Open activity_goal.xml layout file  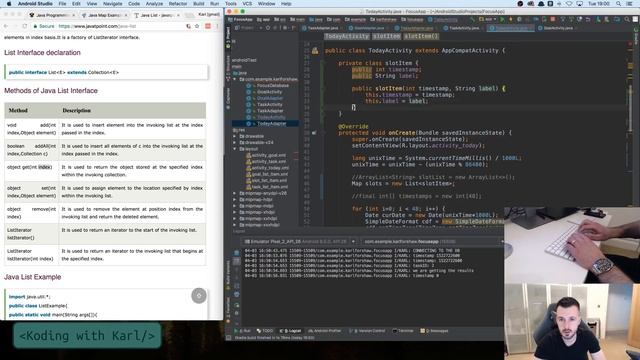[268, 156]
